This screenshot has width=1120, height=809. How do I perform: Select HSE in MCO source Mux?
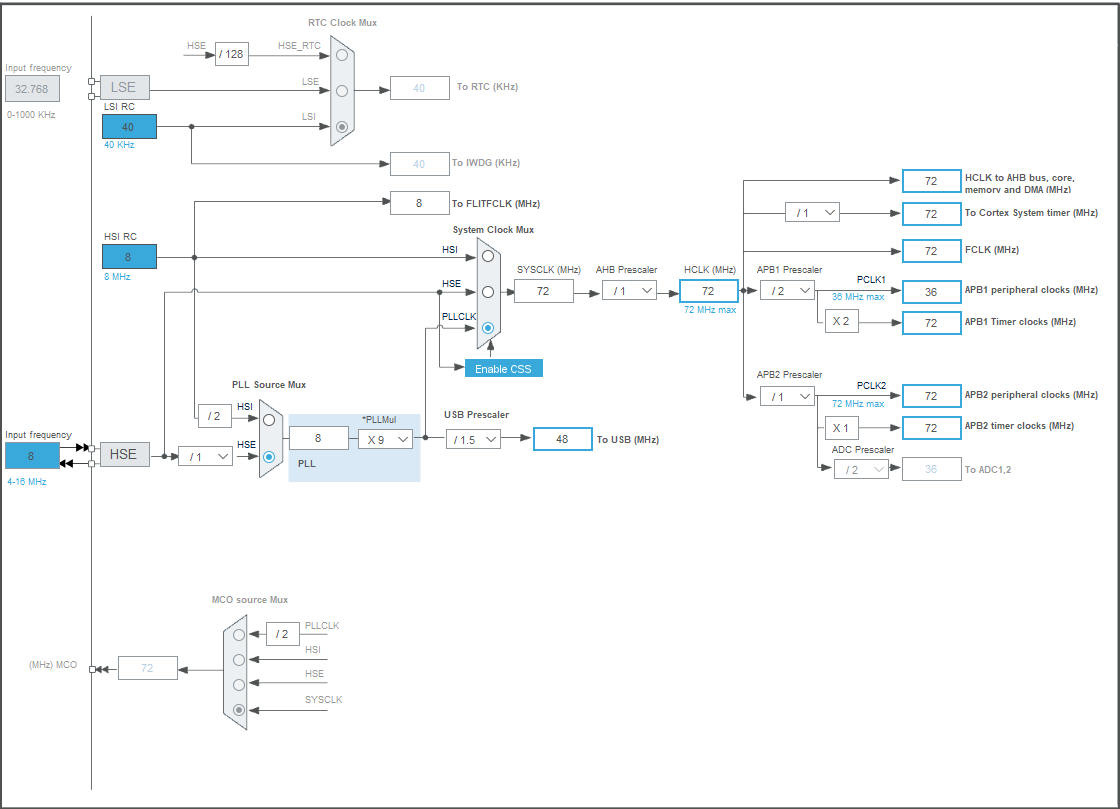239,685
